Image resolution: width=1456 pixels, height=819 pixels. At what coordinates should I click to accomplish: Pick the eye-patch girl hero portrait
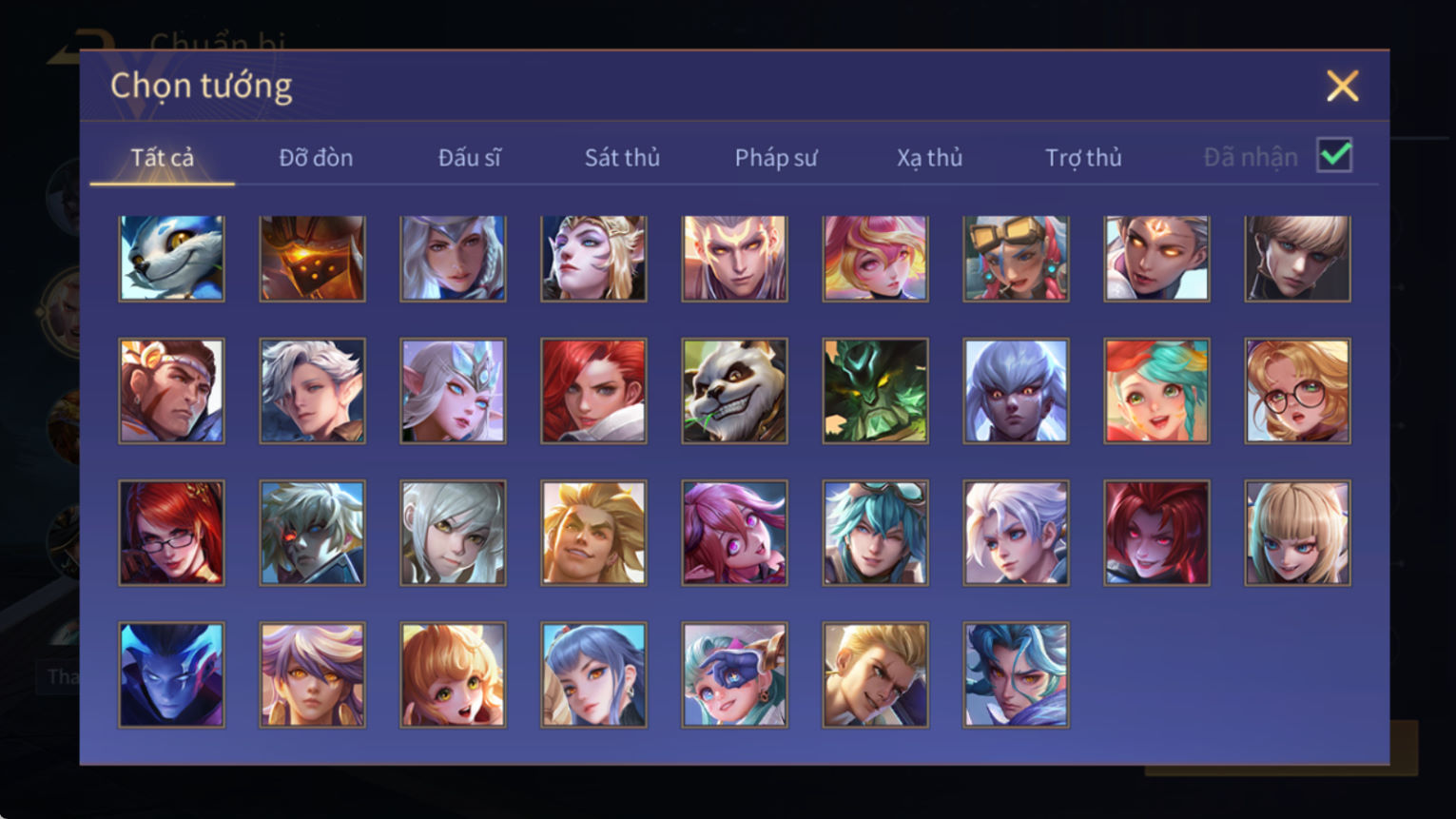[734, 674]
